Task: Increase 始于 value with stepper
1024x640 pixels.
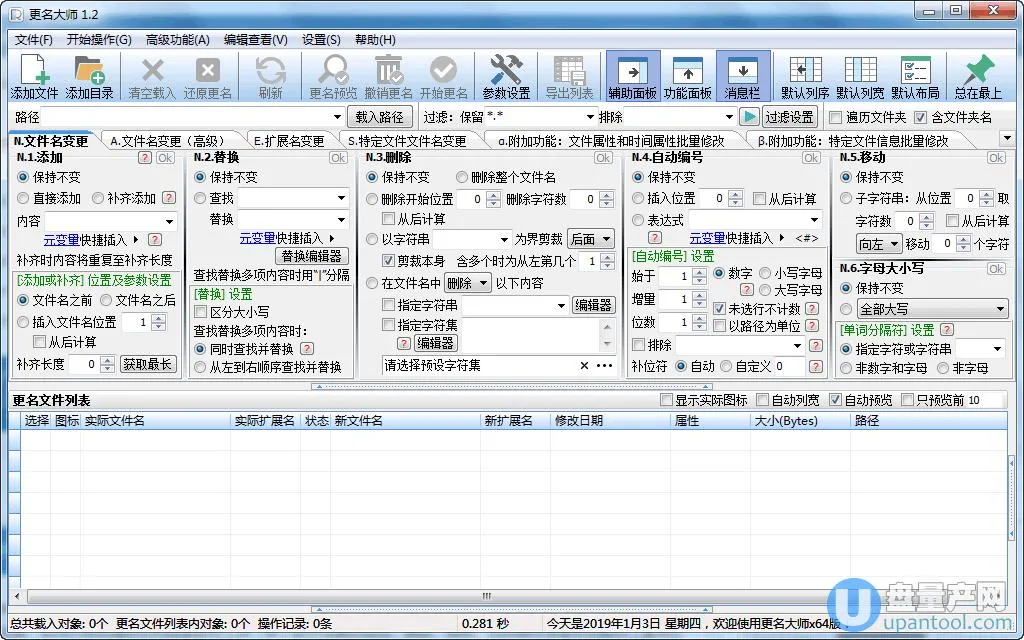Action: tap(699, 272)
